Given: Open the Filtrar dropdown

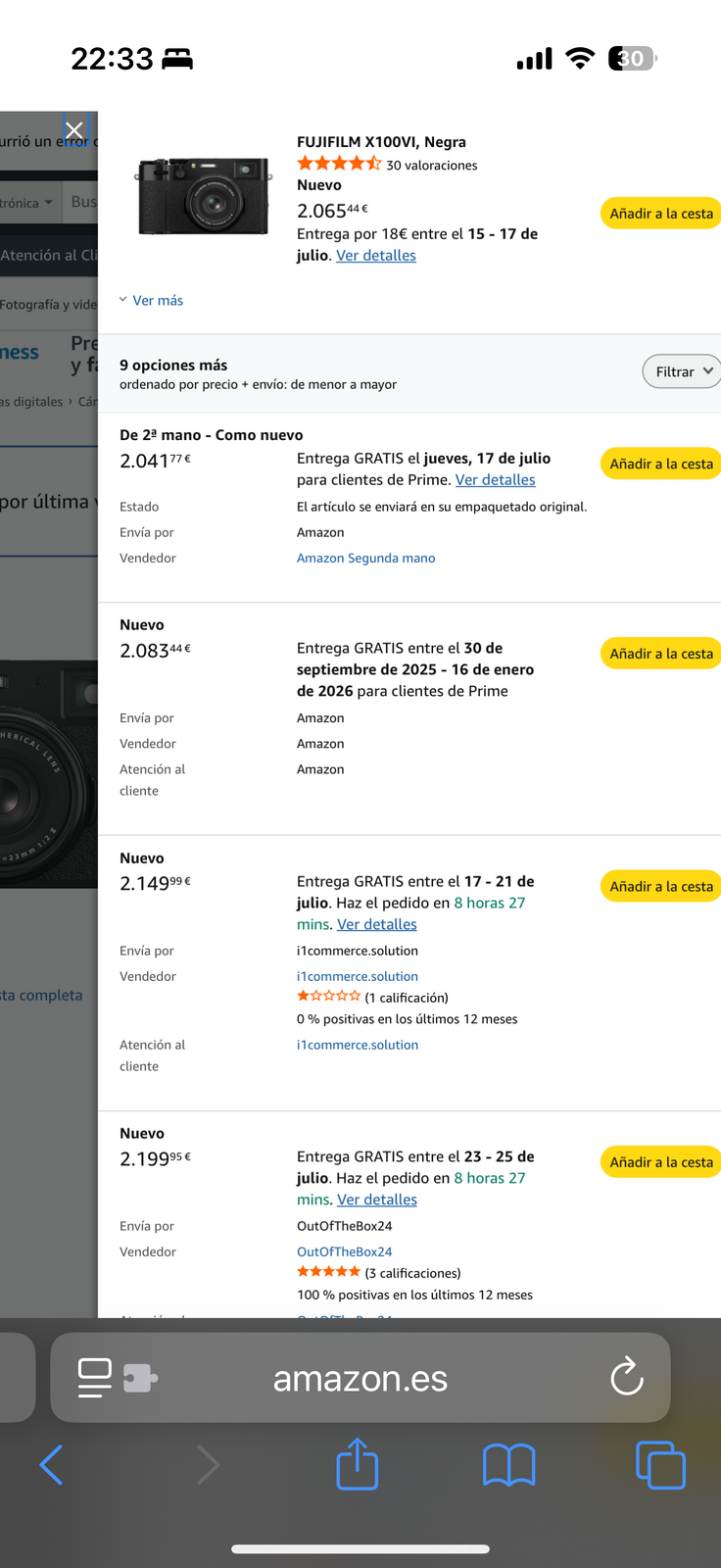Looking at the screenshot, I should pos(682,371).
